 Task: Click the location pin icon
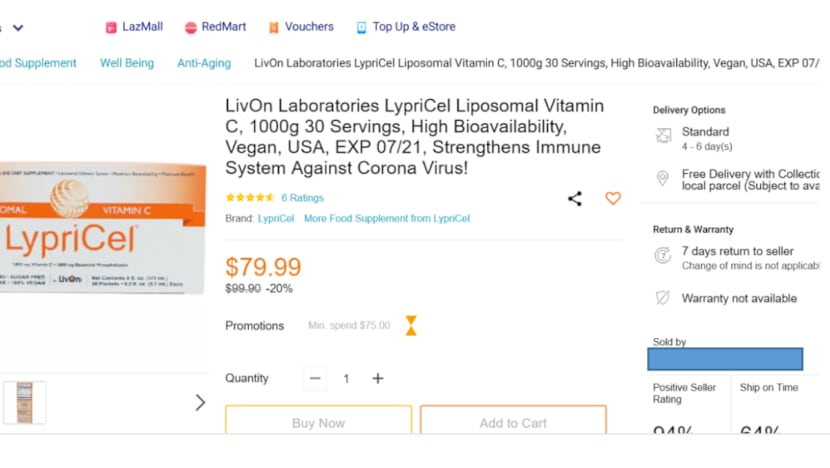(662, 178)
